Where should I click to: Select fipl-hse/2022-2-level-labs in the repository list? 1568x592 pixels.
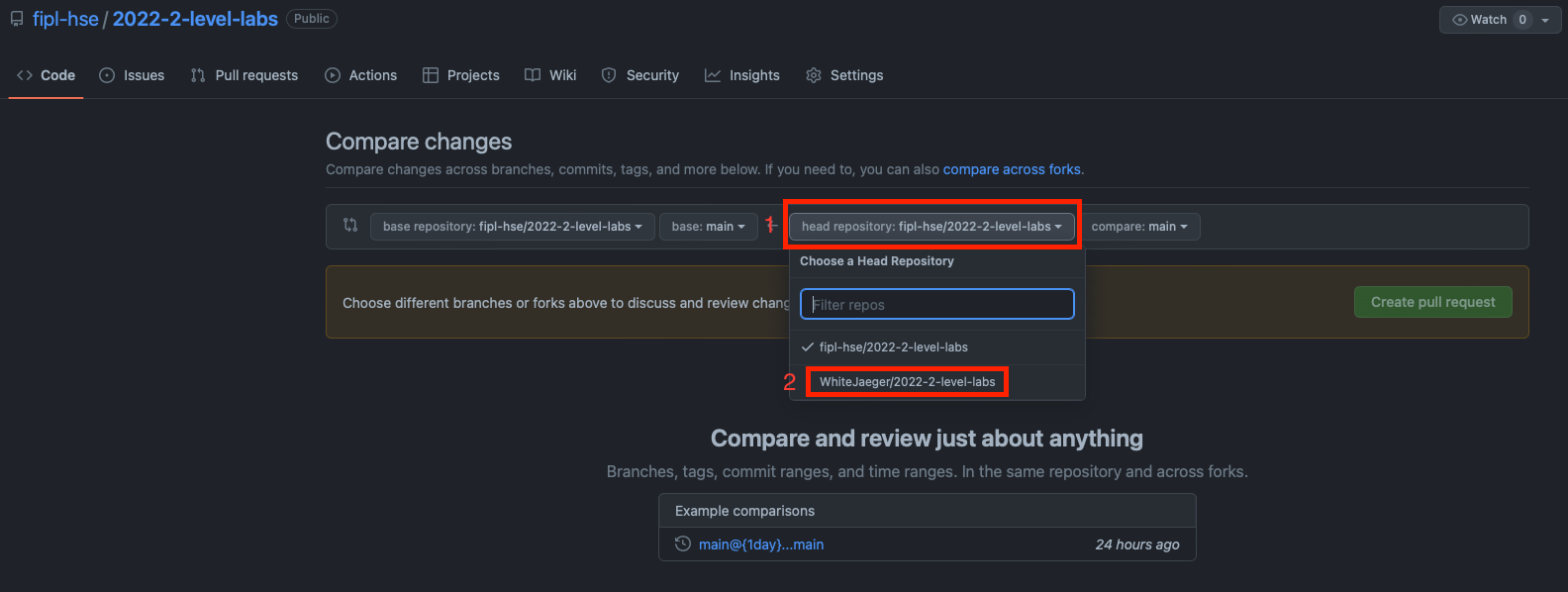(937, 347)
